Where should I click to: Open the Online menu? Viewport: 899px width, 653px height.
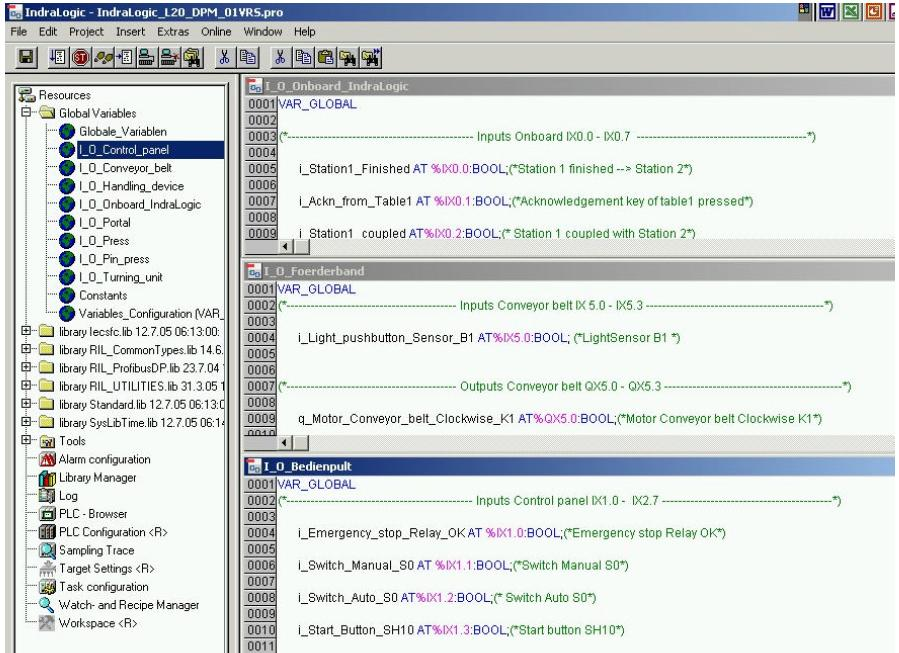pos(216,32)
